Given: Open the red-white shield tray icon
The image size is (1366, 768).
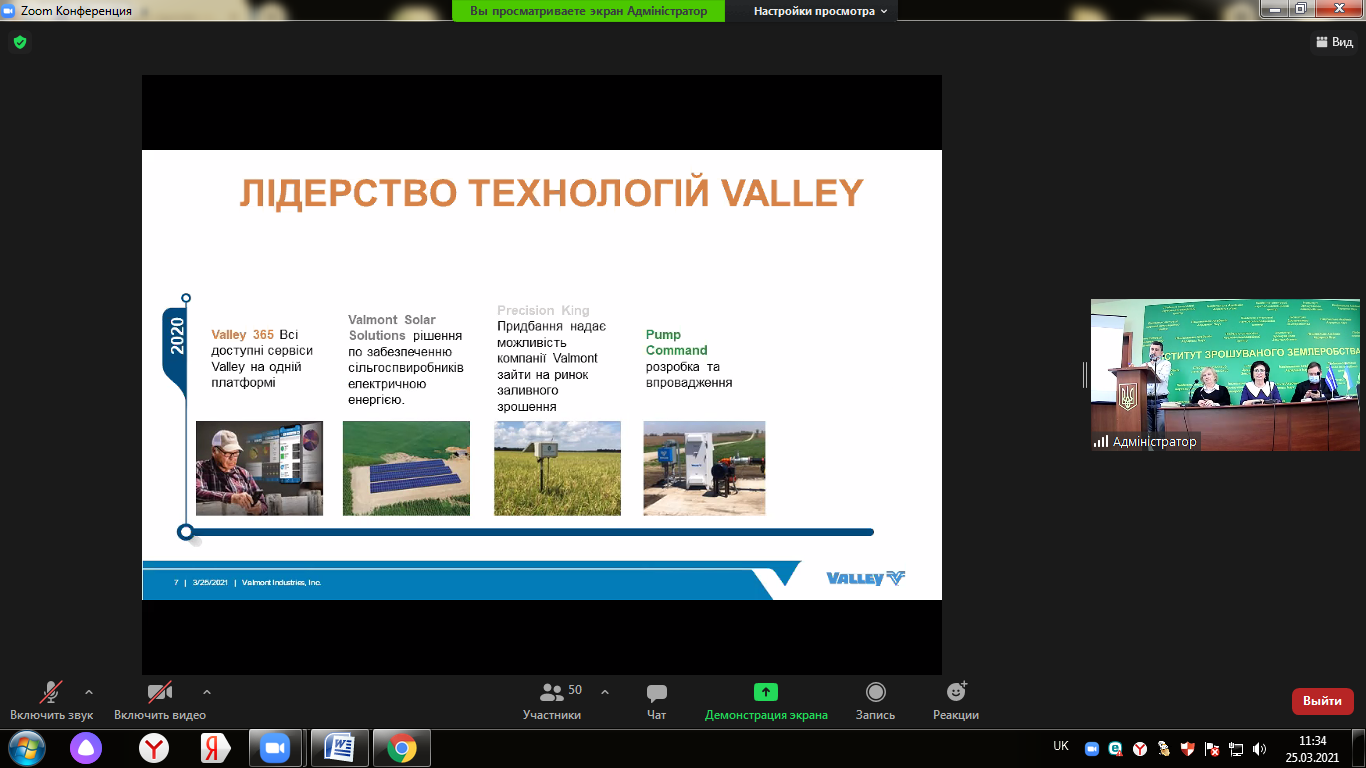Looking at the screenshot, I should click(1187, 748).
